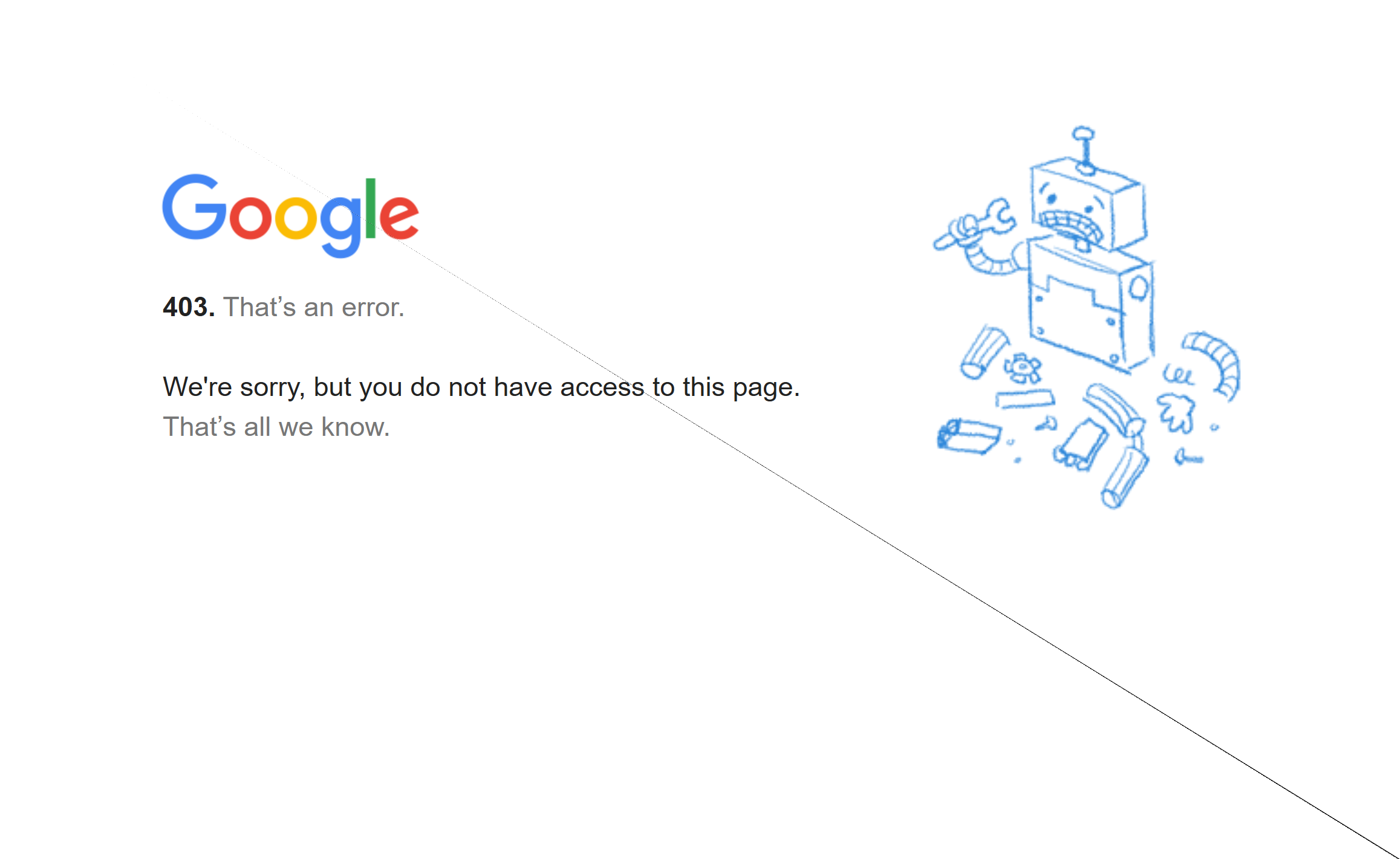
Task: Click the text "That's all we know."
Action: tap(276, 427)
